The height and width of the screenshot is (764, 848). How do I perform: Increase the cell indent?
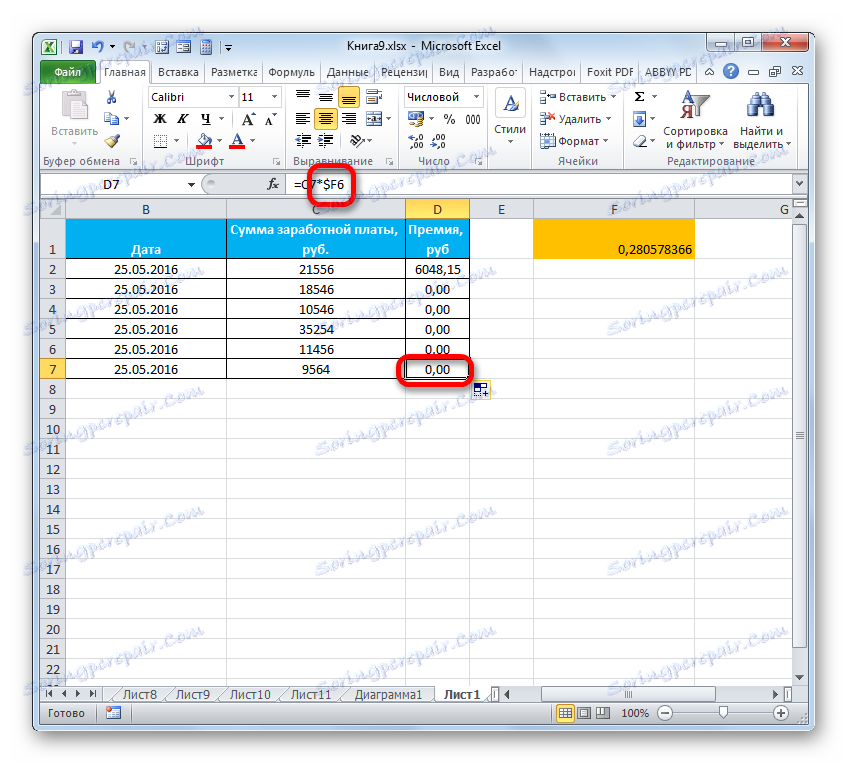326,141
